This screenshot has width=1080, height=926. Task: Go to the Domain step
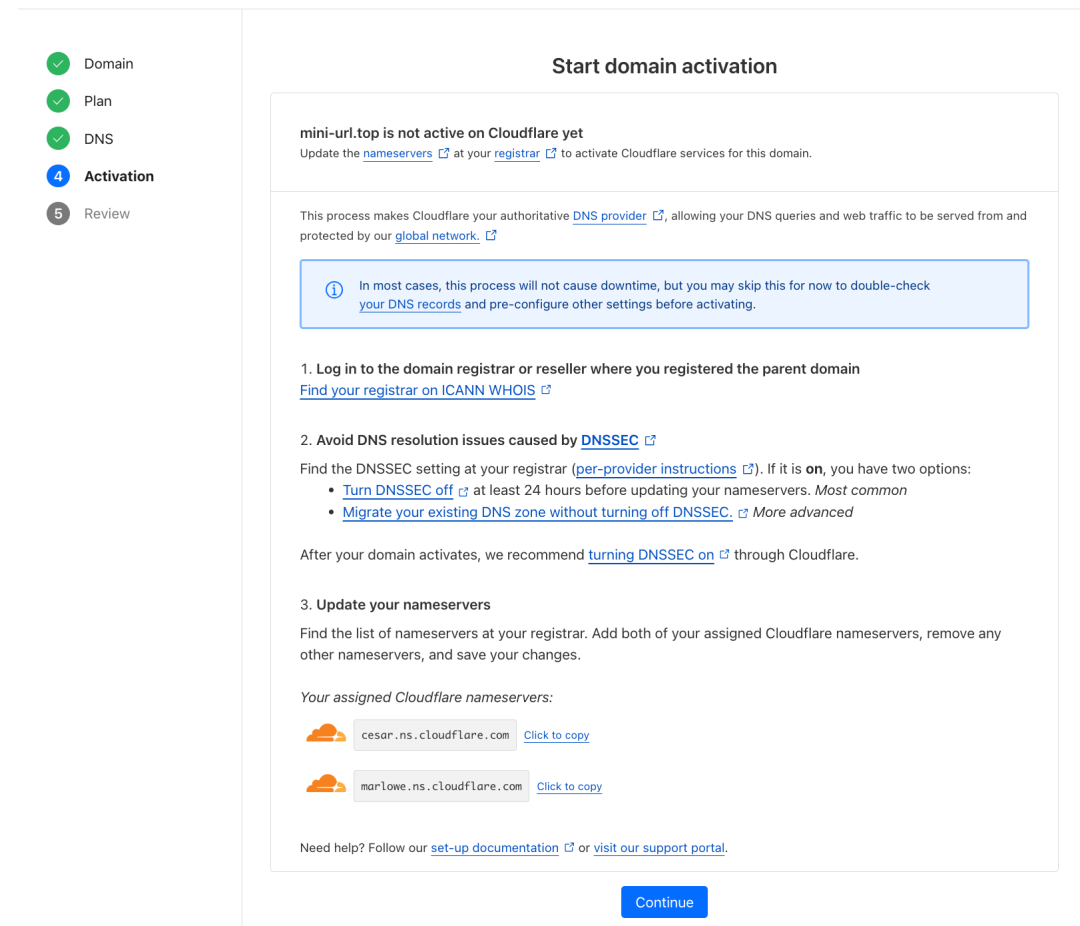(x=108, y=63)
